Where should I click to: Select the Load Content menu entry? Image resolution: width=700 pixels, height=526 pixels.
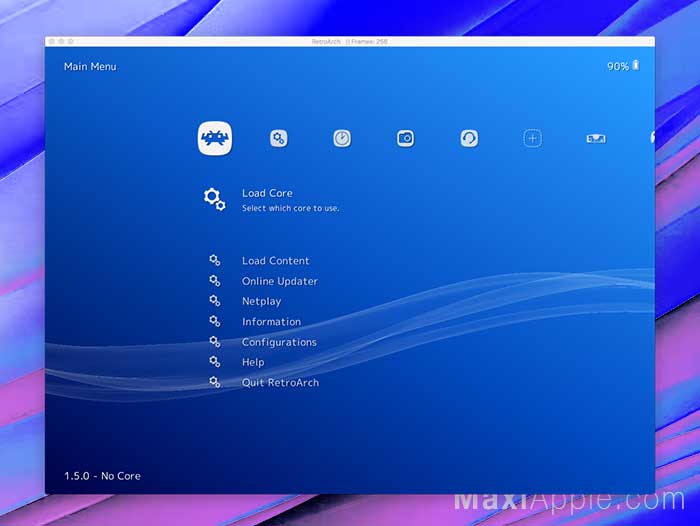click(275, 261)
